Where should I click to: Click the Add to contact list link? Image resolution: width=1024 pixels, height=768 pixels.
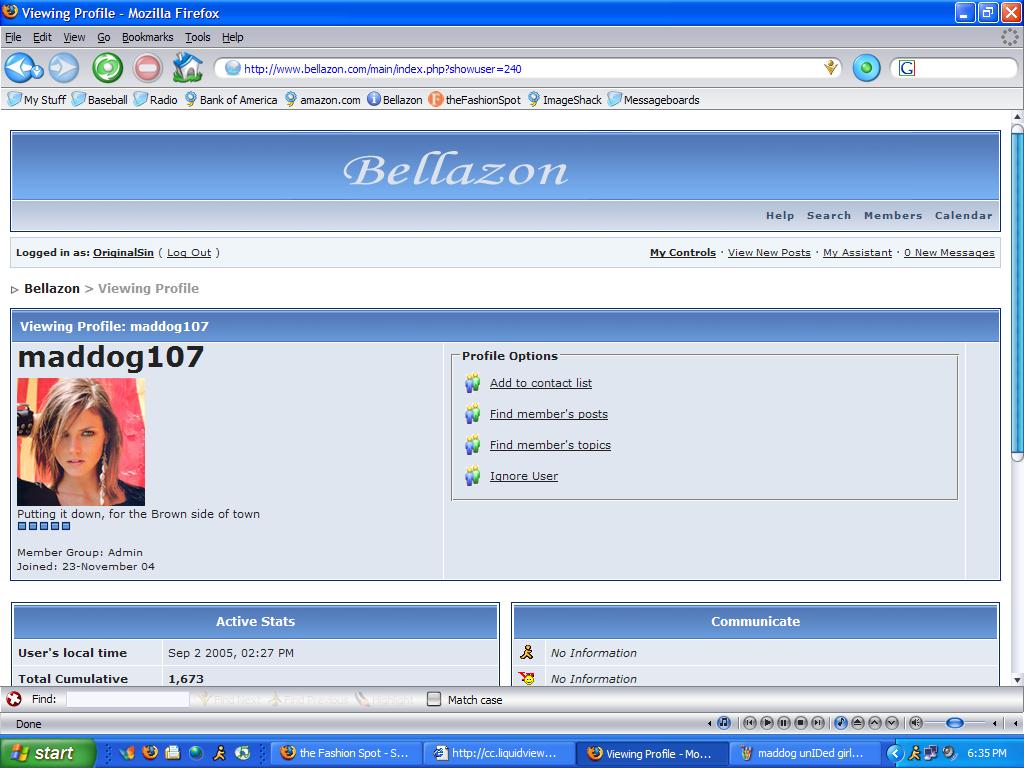click(x=540, y=383)
